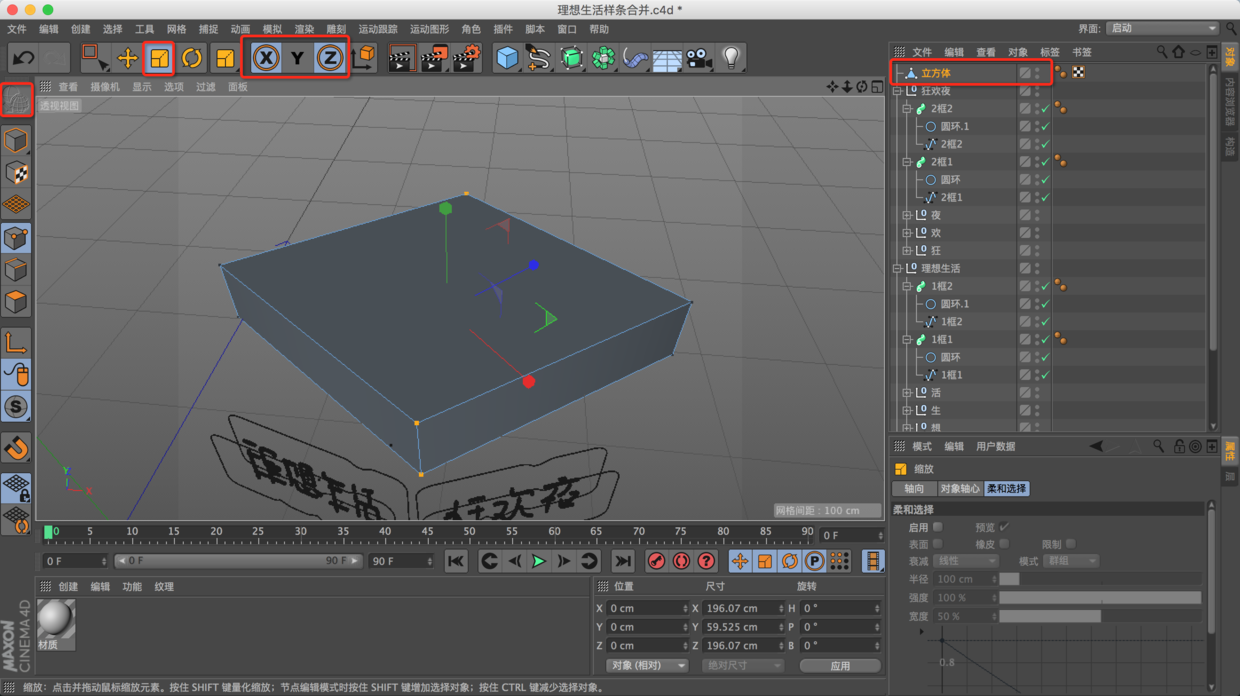Disable the 圆环.1 green checkmark under 2框2
The image size is (1240, 696).
pos(1045,127)
